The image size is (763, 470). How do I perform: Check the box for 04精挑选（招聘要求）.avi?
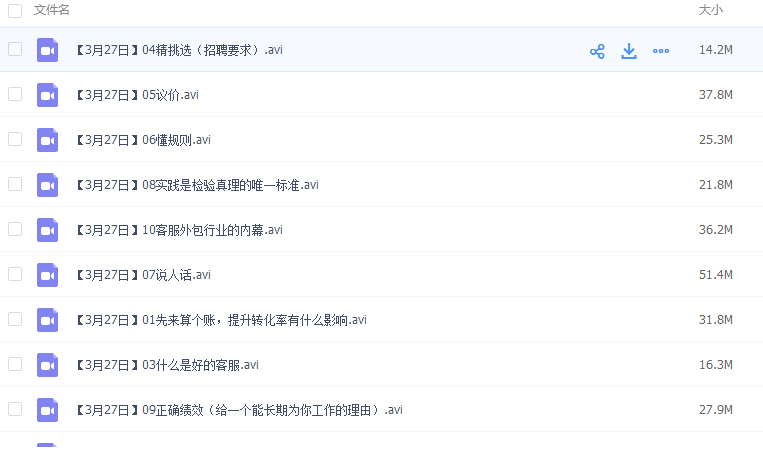15,49
